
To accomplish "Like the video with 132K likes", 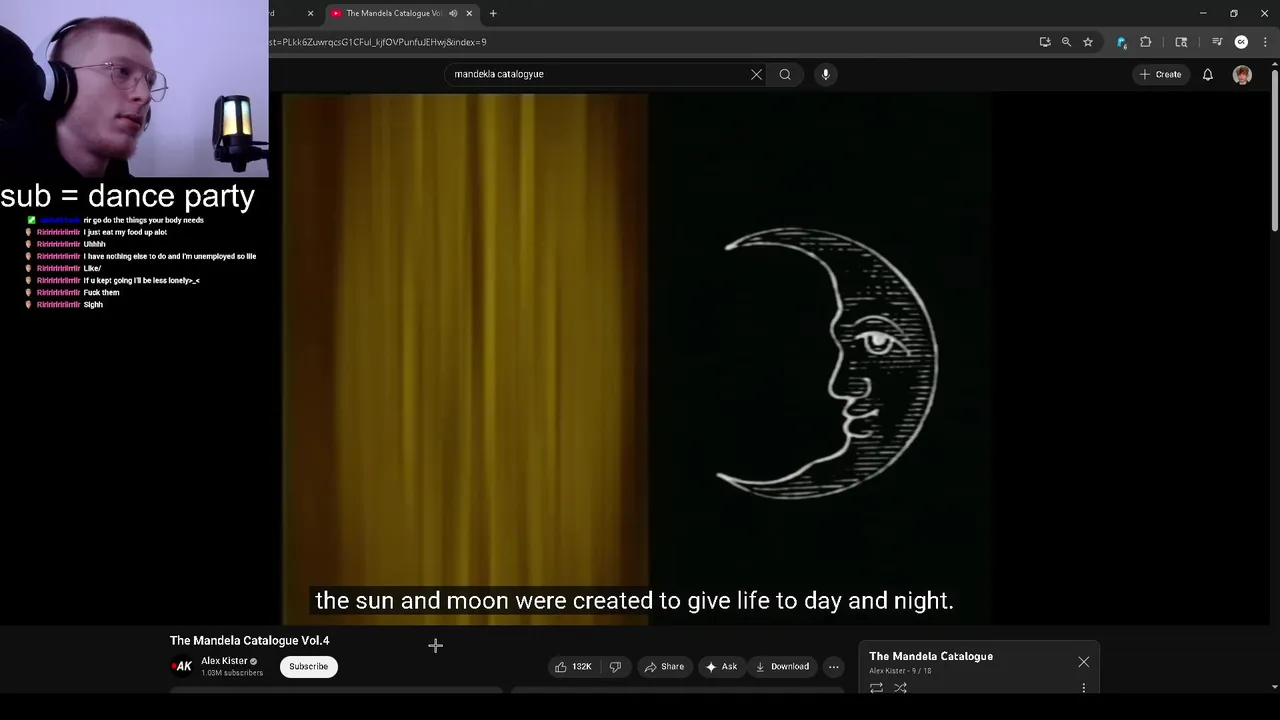I will point(574,667).
